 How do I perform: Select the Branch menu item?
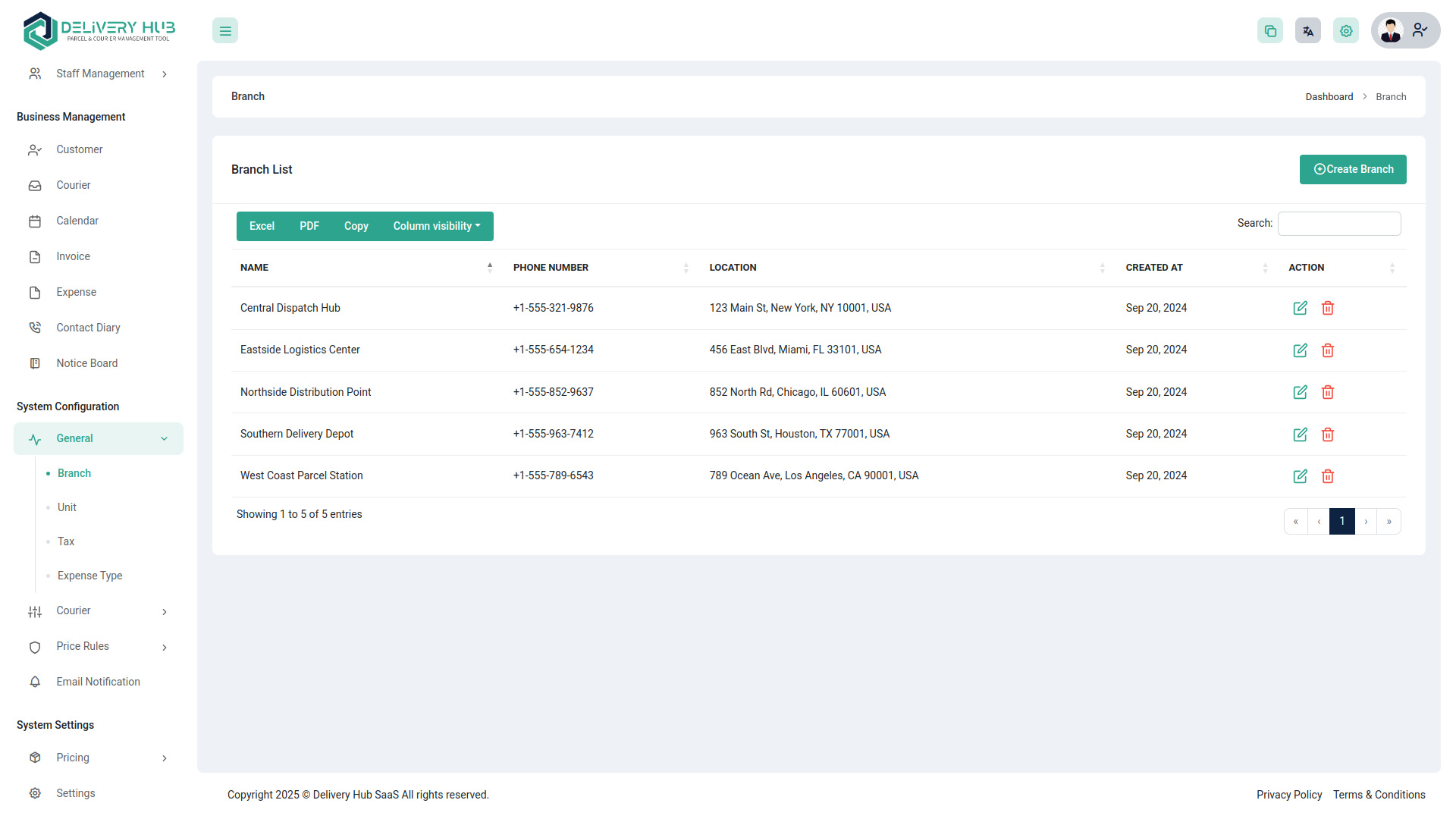tap(74, 473)
